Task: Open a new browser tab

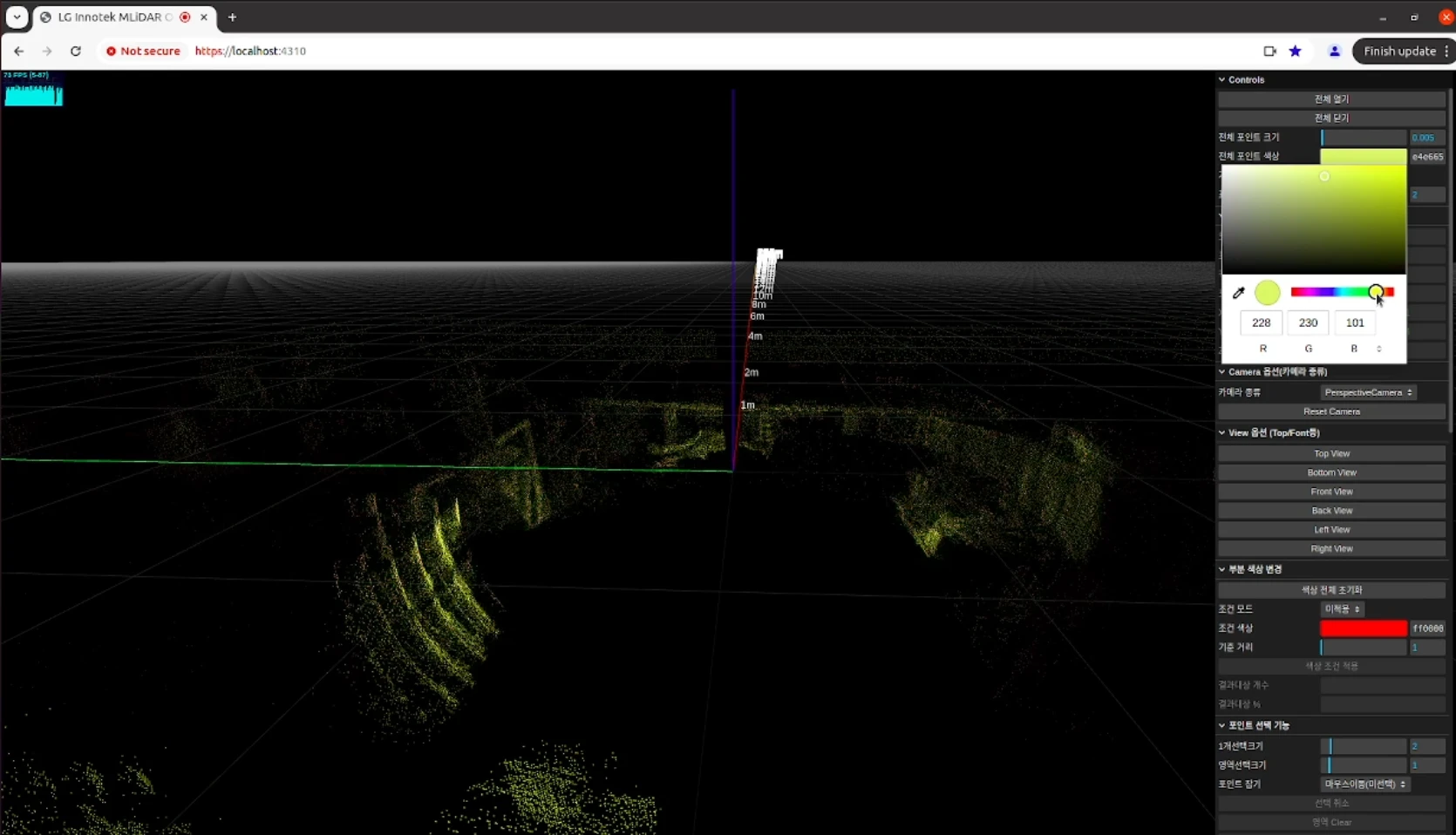Action: click(x=232, y=17)
